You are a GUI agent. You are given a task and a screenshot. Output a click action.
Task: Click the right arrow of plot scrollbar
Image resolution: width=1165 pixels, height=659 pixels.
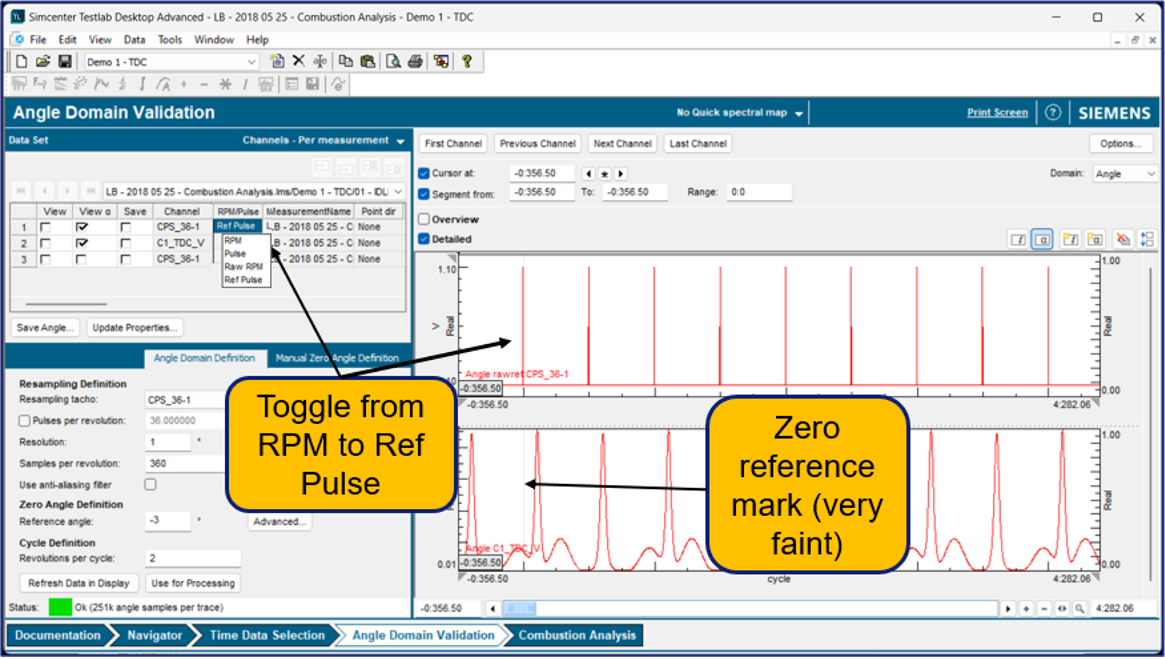1007,608
